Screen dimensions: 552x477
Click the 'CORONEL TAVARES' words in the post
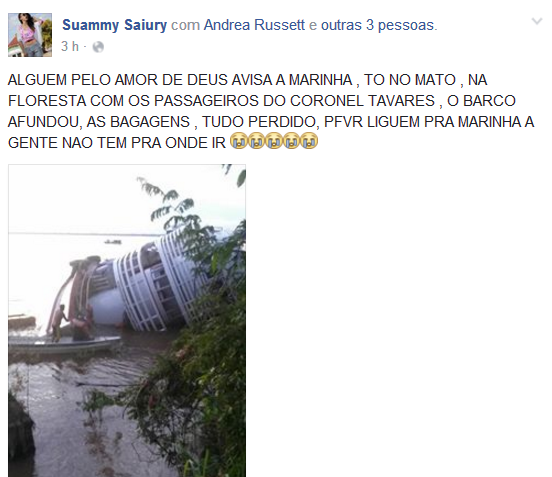(x=362, y=101)
